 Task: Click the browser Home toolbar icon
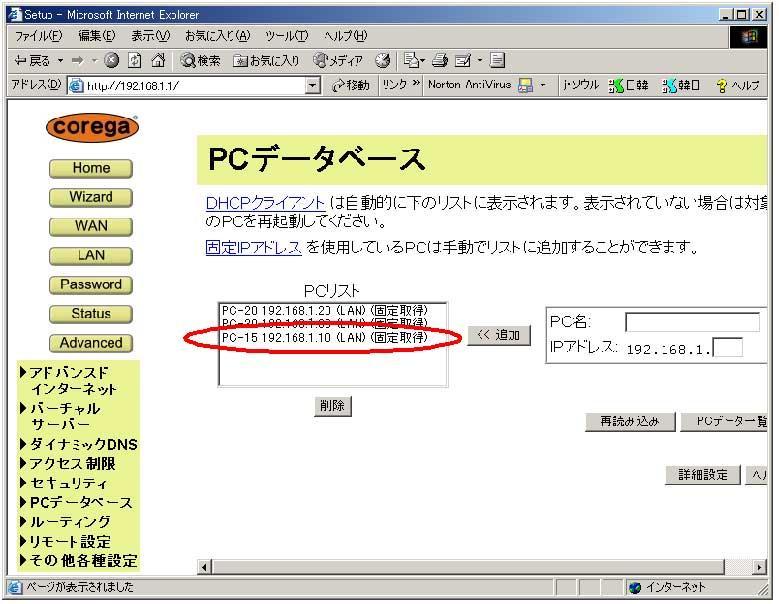coord(157,61)
